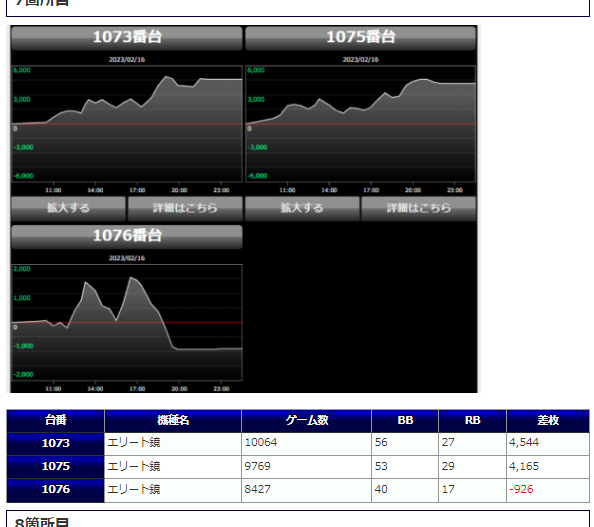Viewport: 594px width, 527px height.
Task: Click the 1076番台 header button
Action: (127, 236)
